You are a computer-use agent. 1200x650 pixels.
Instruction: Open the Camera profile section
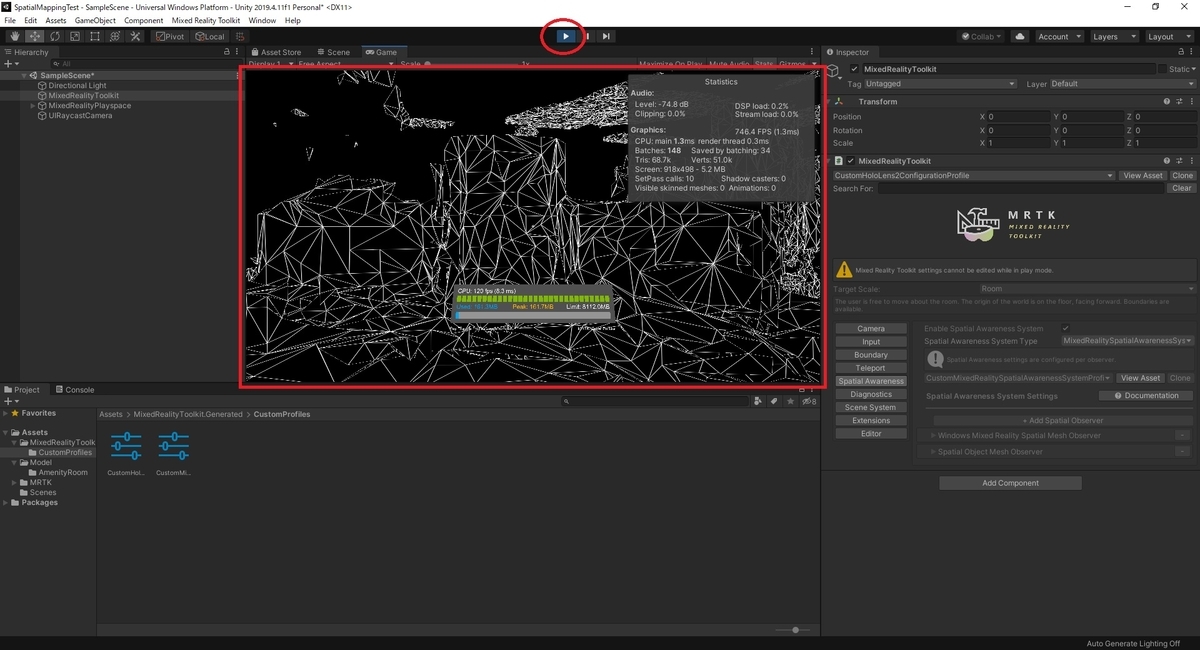(x=871, y=329)
